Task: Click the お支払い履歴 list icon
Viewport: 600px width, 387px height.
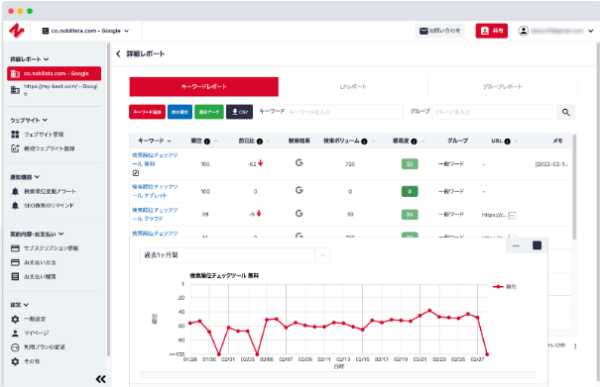Action: point(15,277)
